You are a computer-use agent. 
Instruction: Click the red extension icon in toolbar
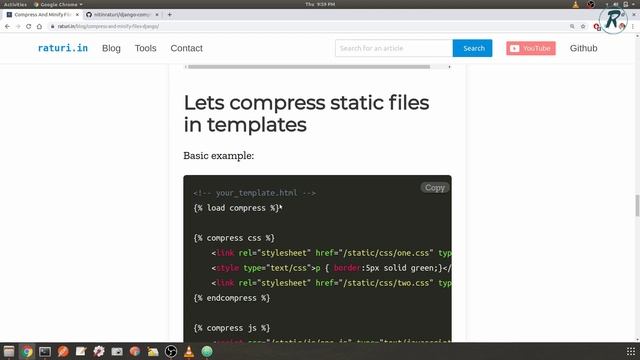click(x=597, y=27)
